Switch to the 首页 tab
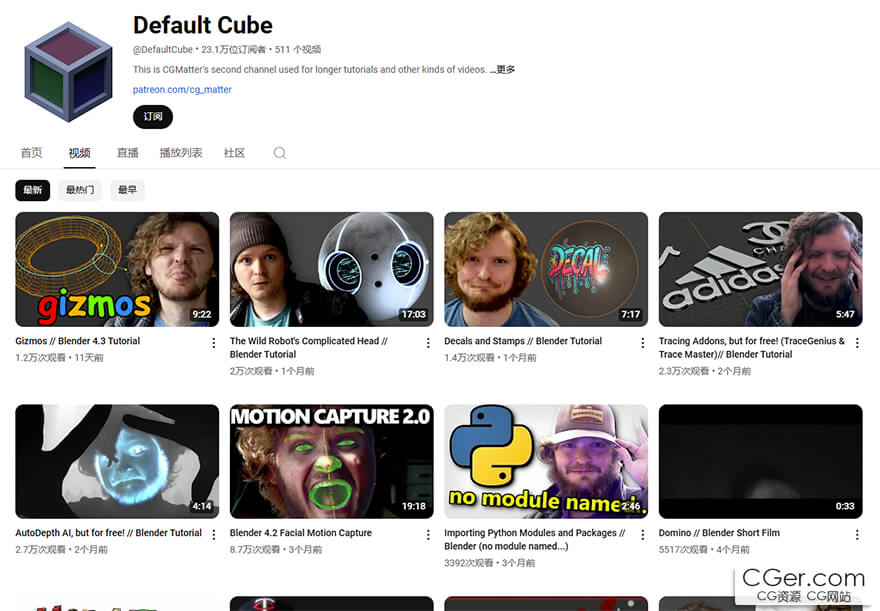This screenshot has height=611, width=880. pyautogui.click(x=31, y=153)
